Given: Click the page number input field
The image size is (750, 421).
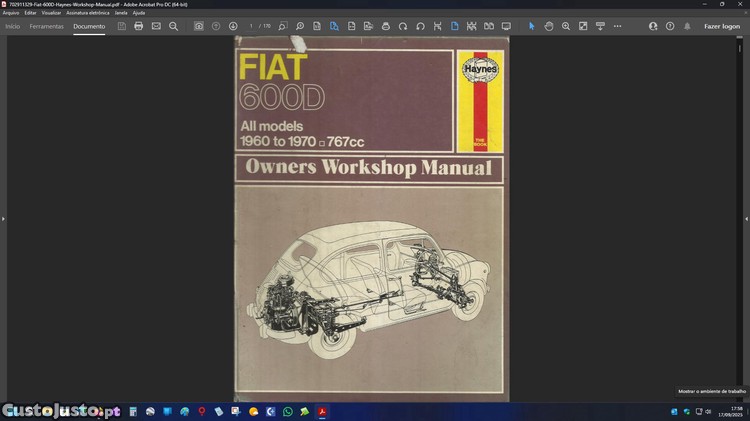Looking at the screenshot, I should [x=252, y=26].
